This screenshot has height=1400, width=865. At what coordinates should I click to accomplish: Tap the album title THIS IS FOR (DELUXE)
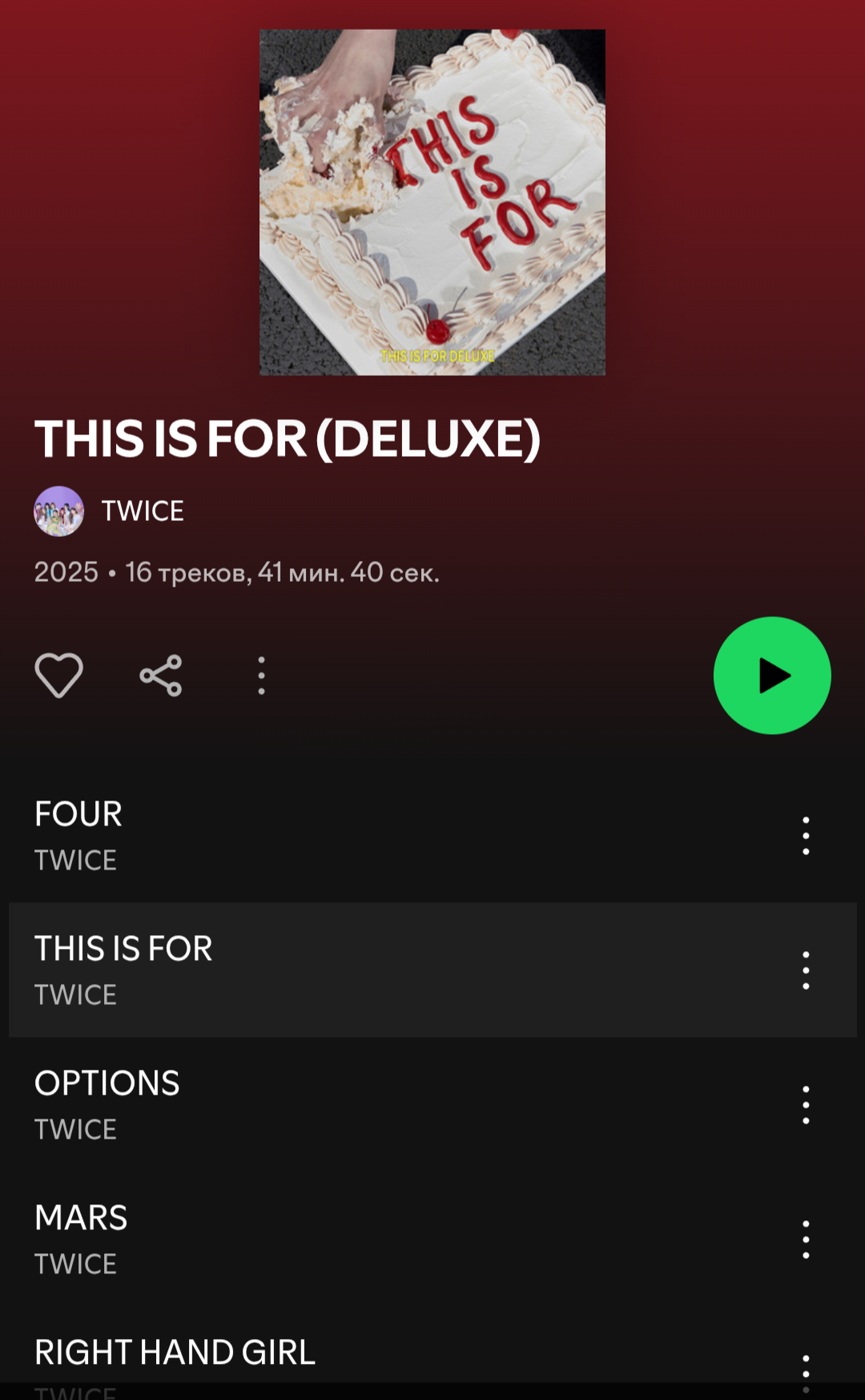pos(288,439)
